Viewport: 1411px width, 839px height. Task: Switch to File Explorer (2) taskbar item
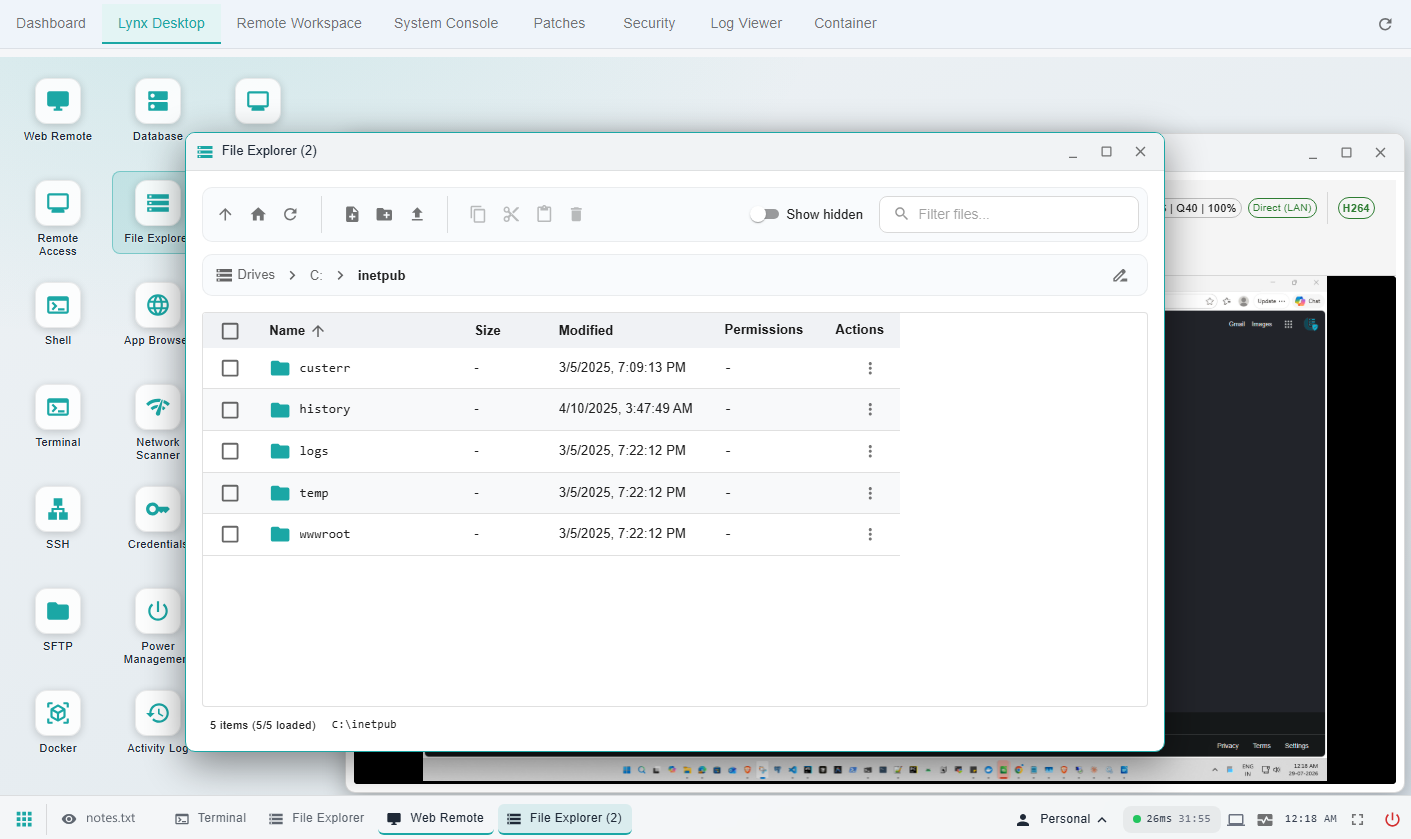[564, 818]
